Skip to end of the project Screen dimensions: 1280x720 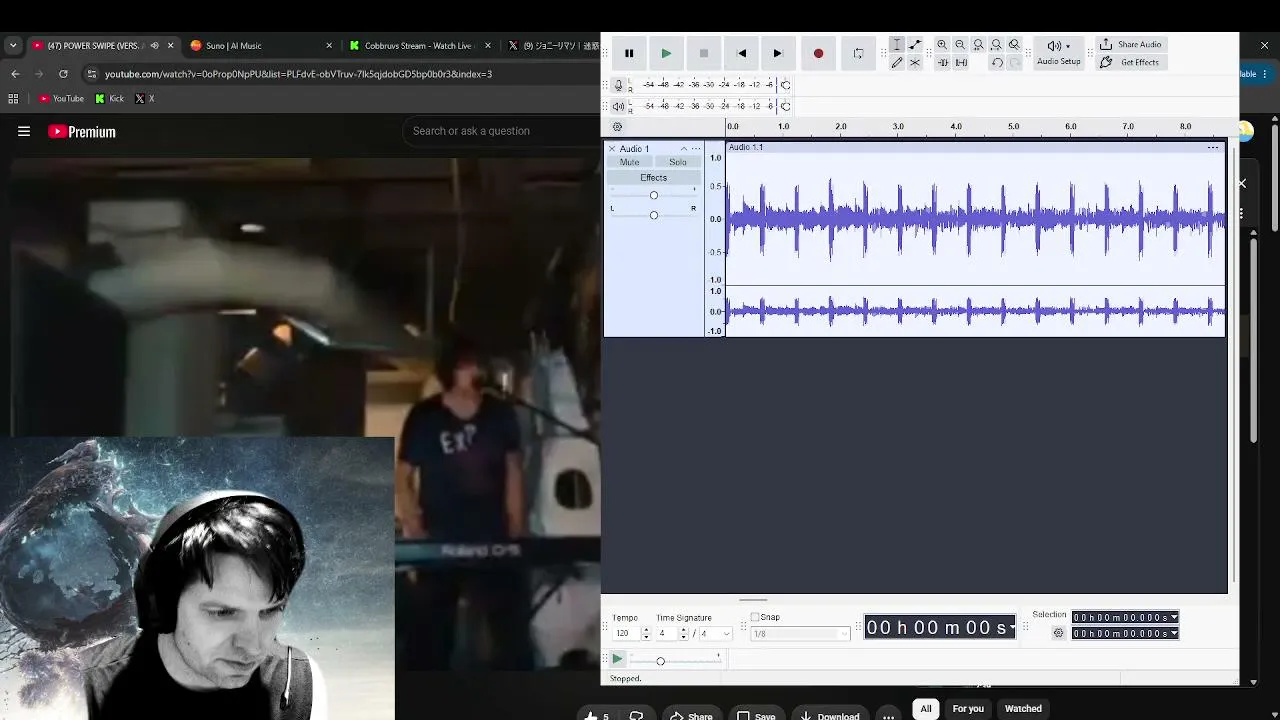pyautogui.click(x=778, y=53)
